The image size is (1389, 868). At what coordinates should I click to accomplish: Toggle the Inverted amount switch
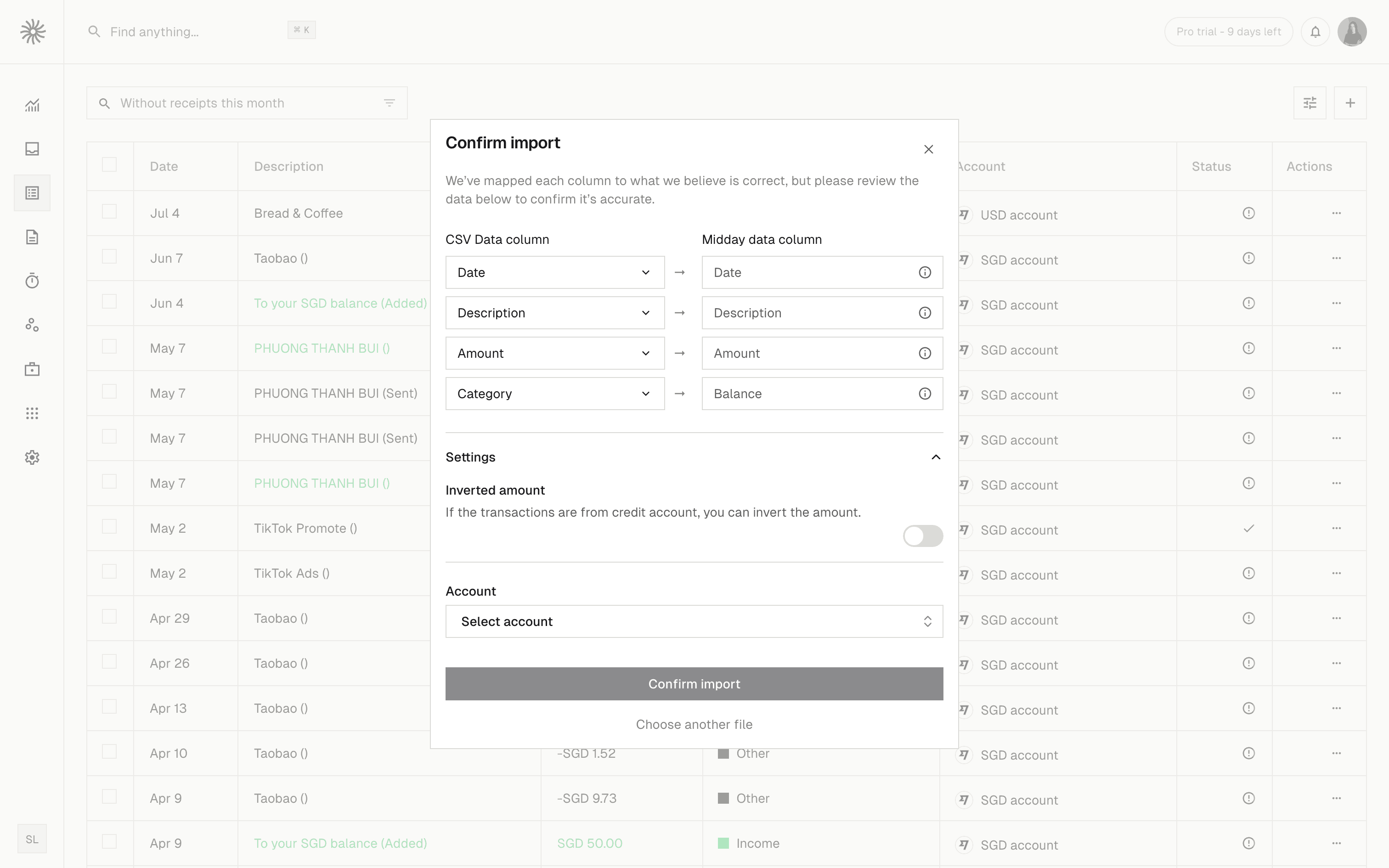pyautogui.click(x=922, y=535)
